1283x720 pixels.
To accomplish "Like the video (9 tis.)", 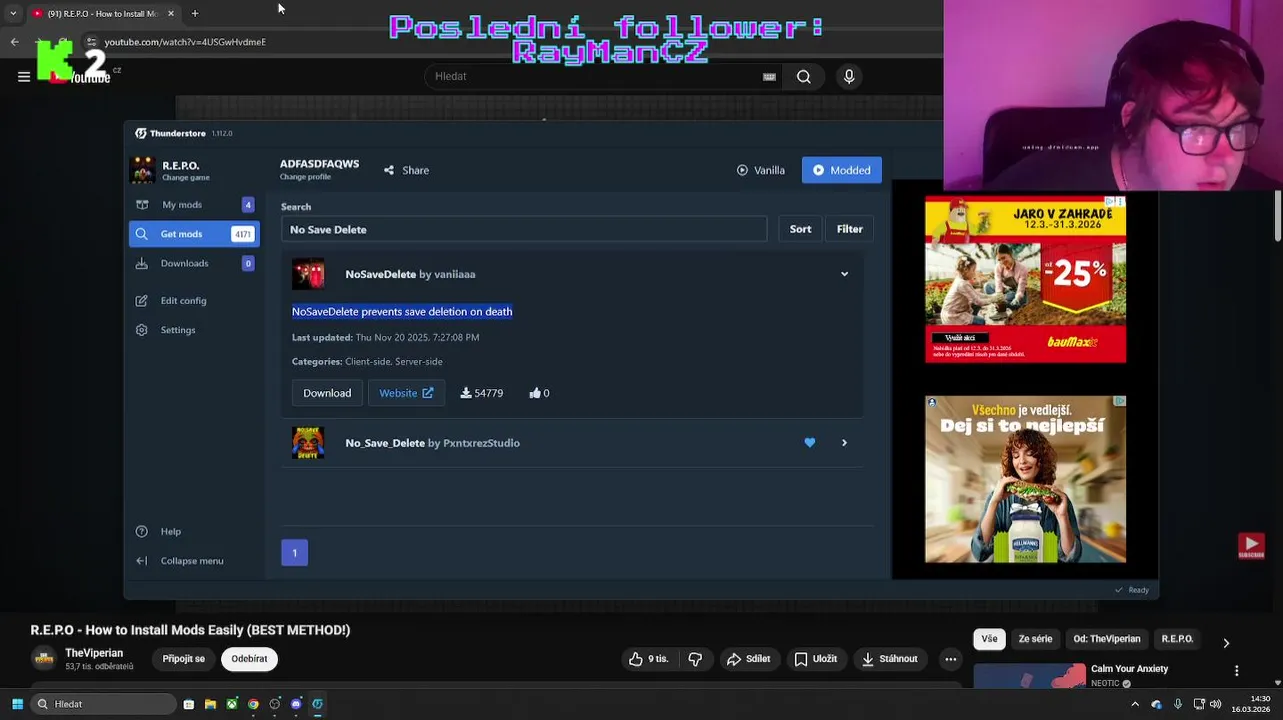I will pos(648,659).
